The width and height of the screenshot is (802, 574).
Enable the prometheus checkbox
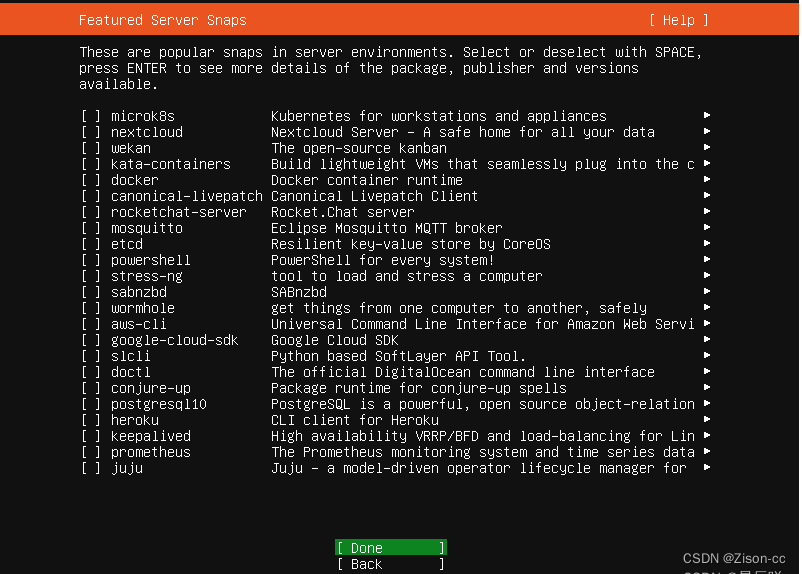pyautogui.click(x=91, y=452)
